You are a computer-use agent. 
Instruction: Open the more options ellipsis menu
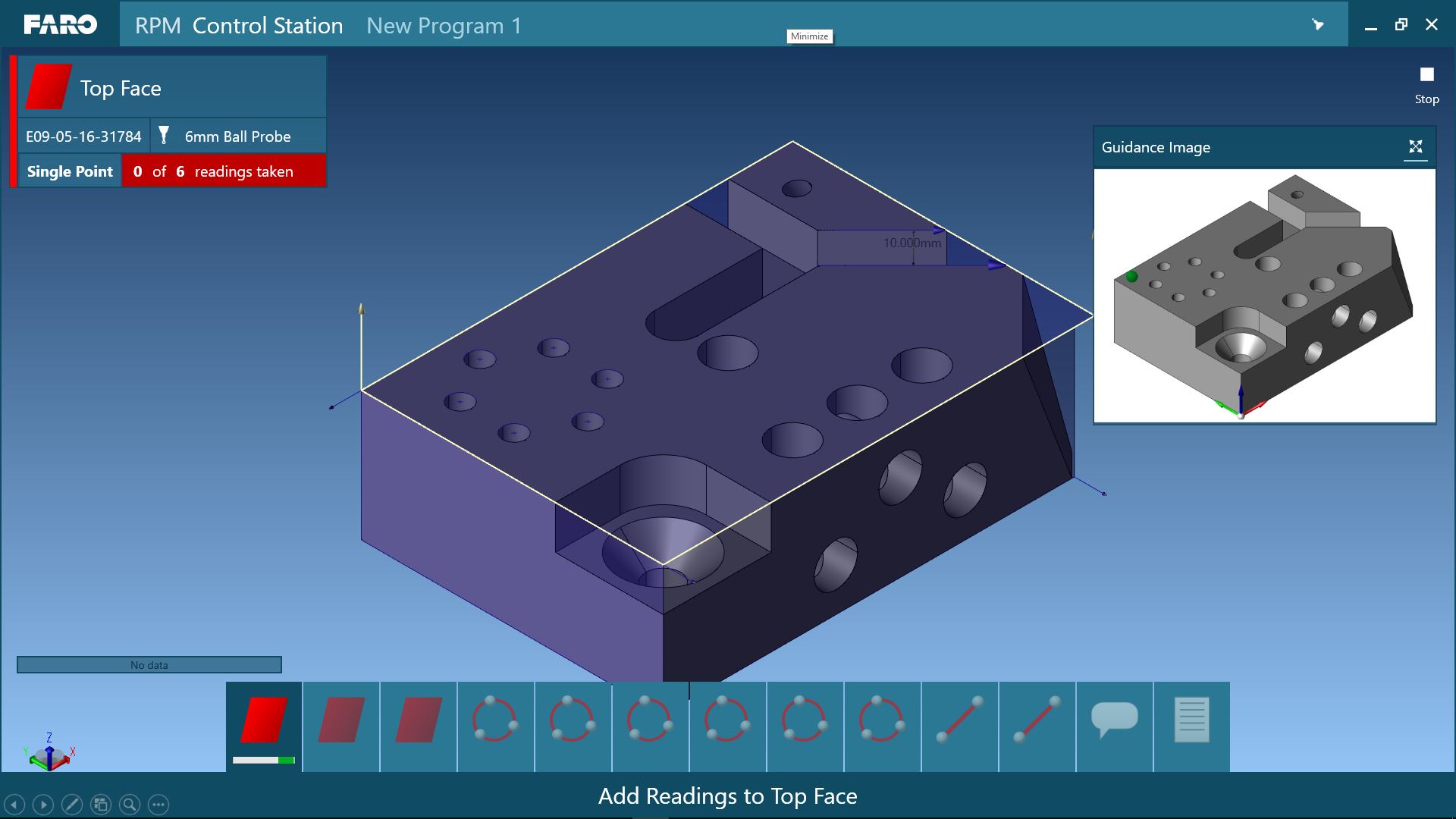click(158, 805)
